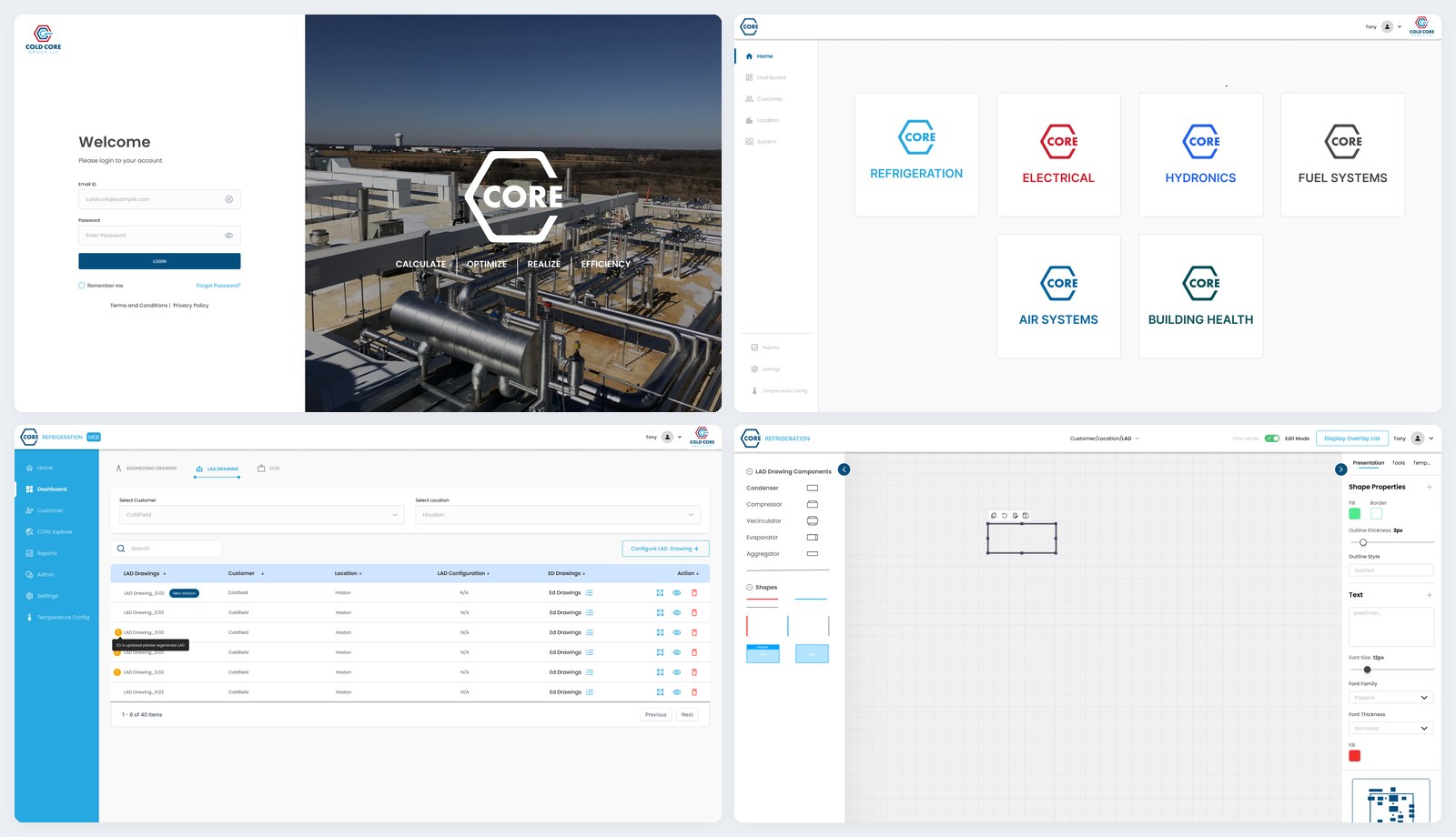Click the edit icon above the selected rectangle

(x=1016, y=516)
